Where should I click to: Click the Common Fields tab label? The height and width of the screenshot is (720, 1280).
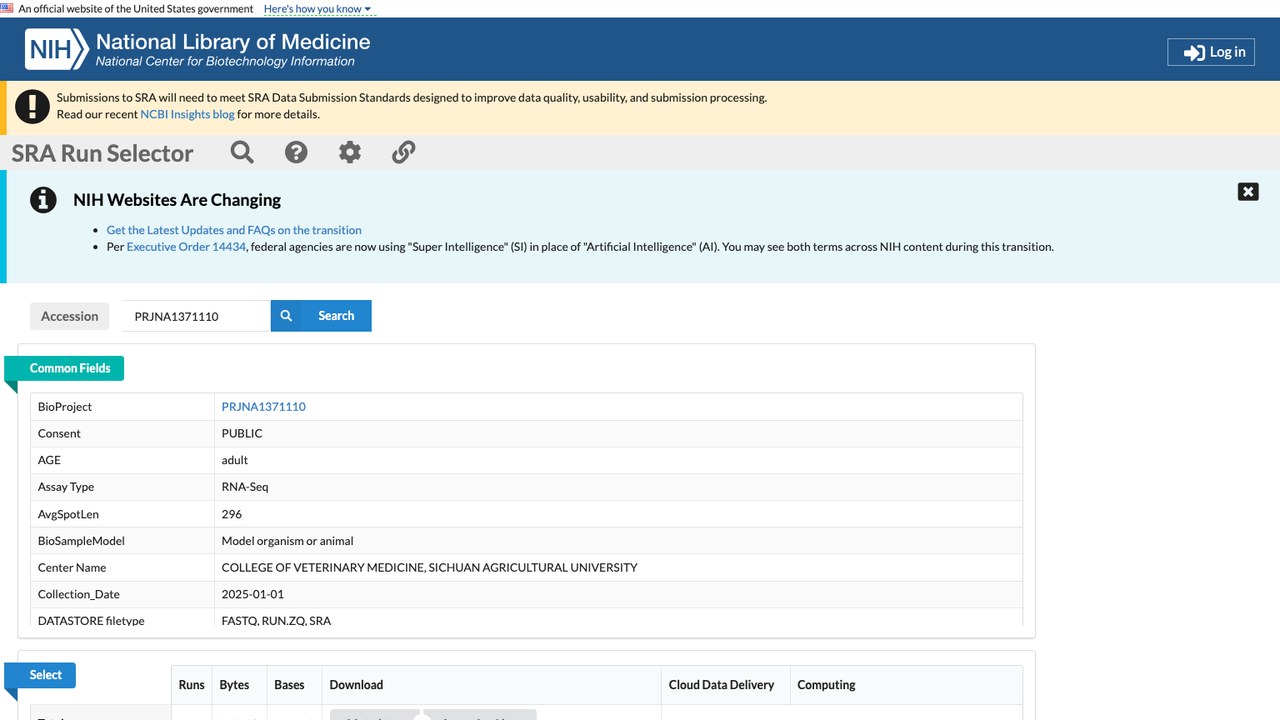click(x=70, y=368)
